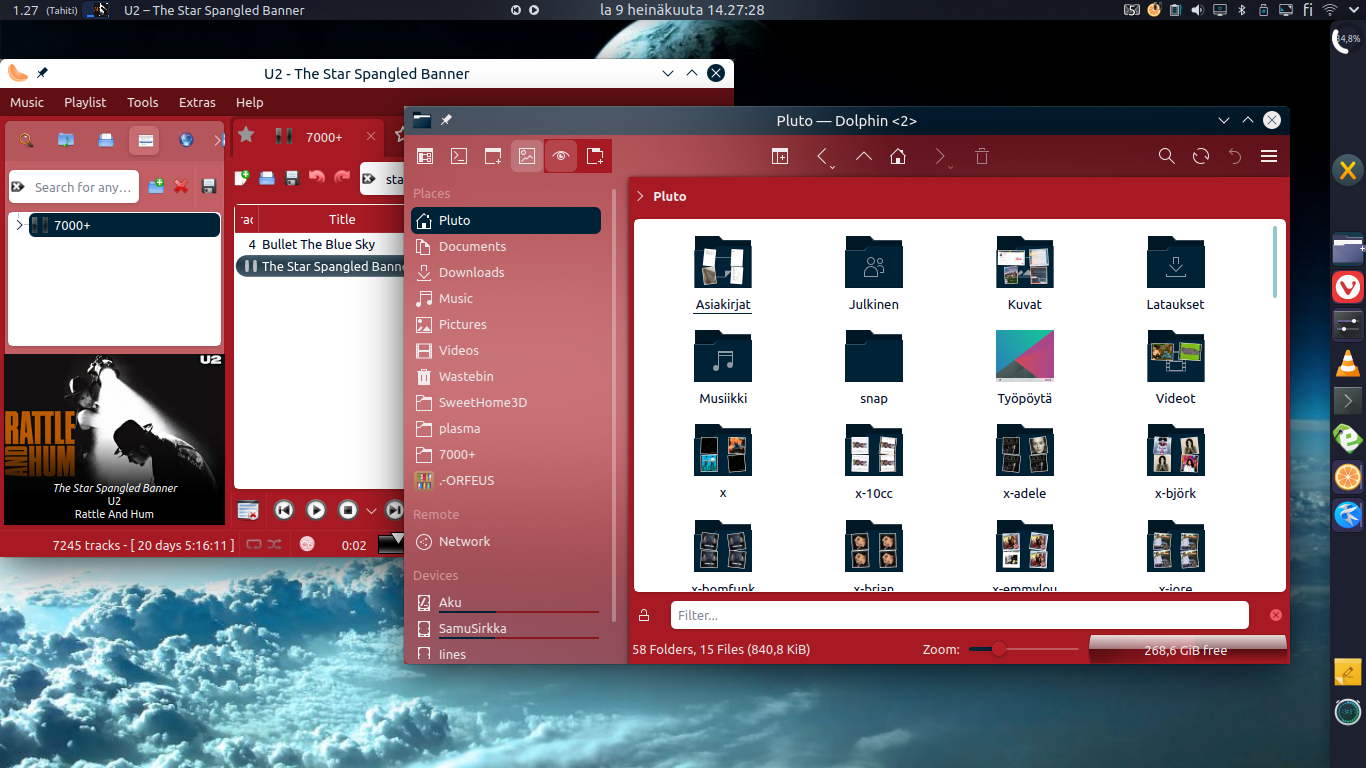Close the Dolphin filter bar
The width and height of the screenshot is (1366, 768).
tap(1276, 615)
